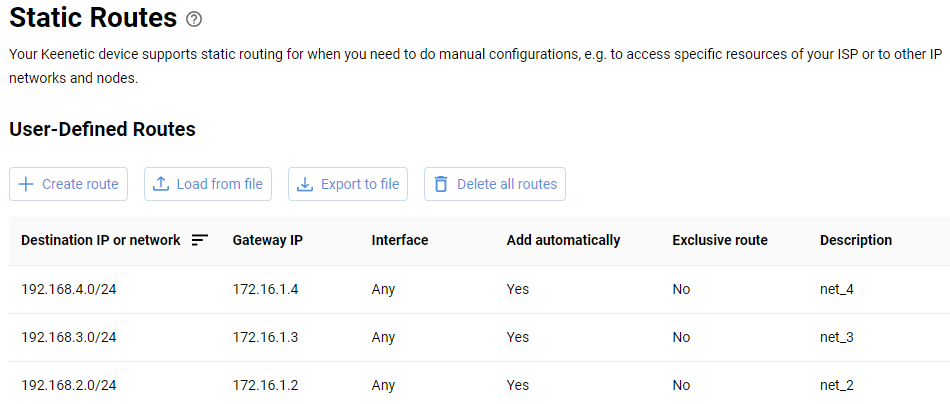
Task: Click the trash icon for Delete all routes
Action: click(x=441, y=184)
